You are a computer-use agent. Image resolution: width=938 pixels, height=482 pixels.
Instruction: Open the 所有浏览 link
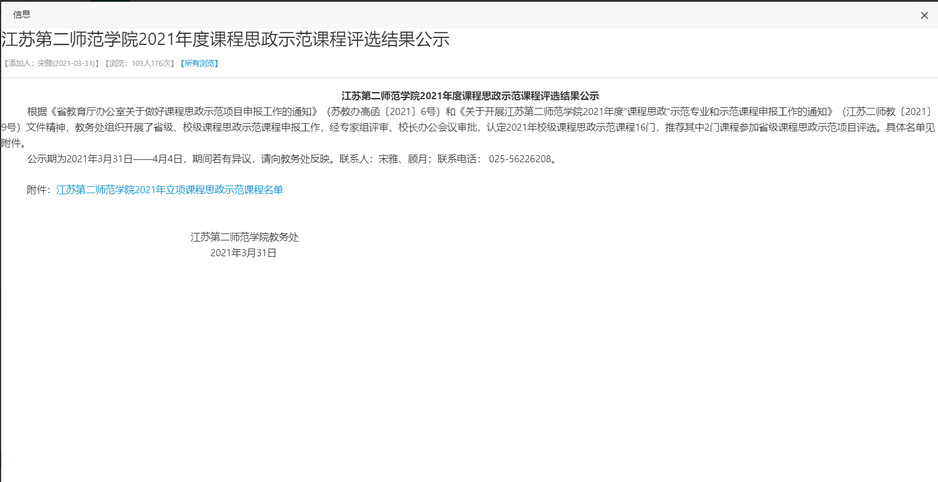199,63
